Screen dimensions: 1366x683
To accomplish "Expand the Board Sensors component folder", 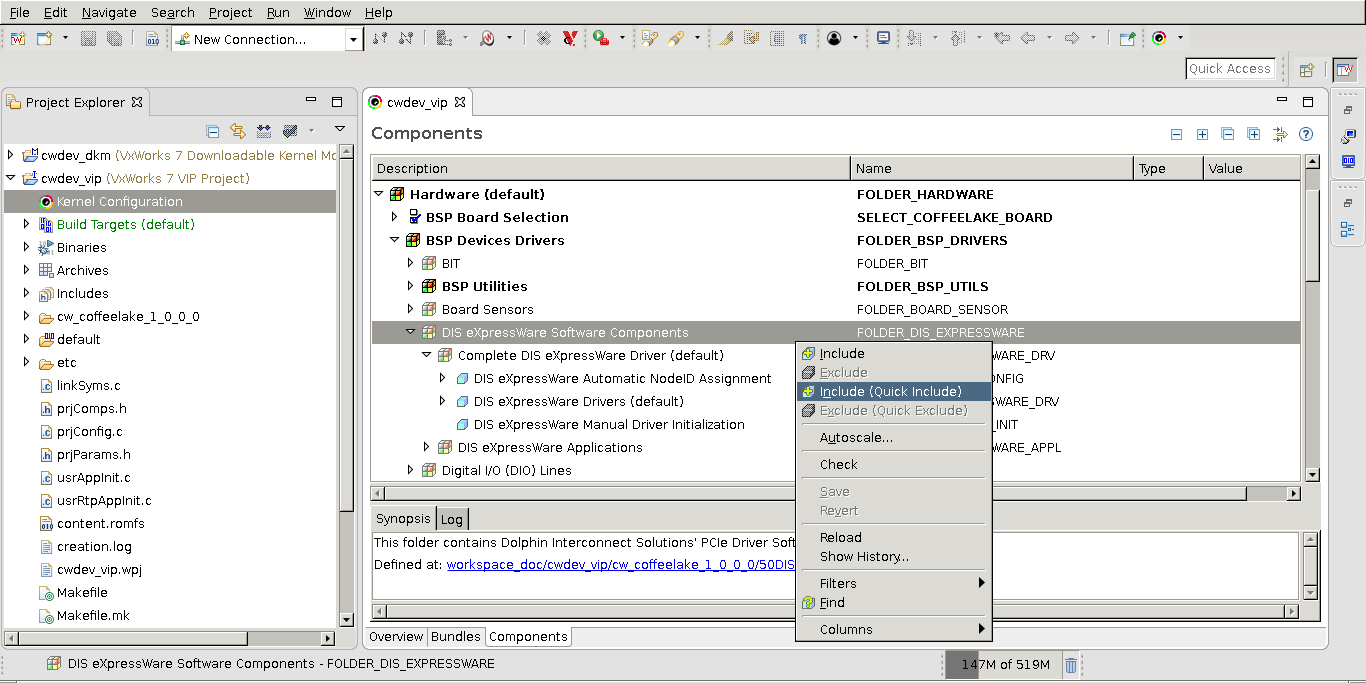I will (411, 309).
